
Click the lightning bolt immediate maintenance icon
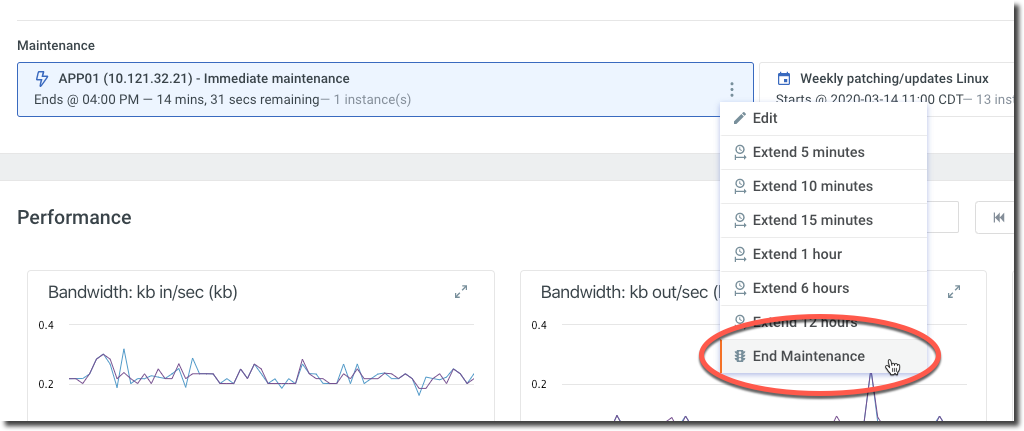41,79
